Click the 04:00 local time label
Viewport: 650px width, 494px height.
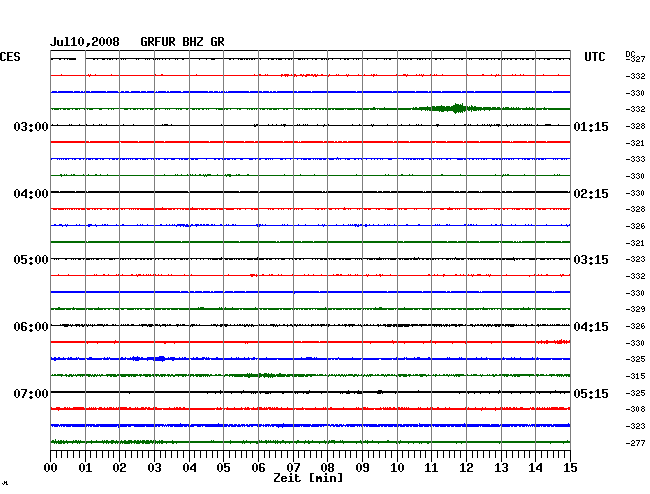[31, 194]
